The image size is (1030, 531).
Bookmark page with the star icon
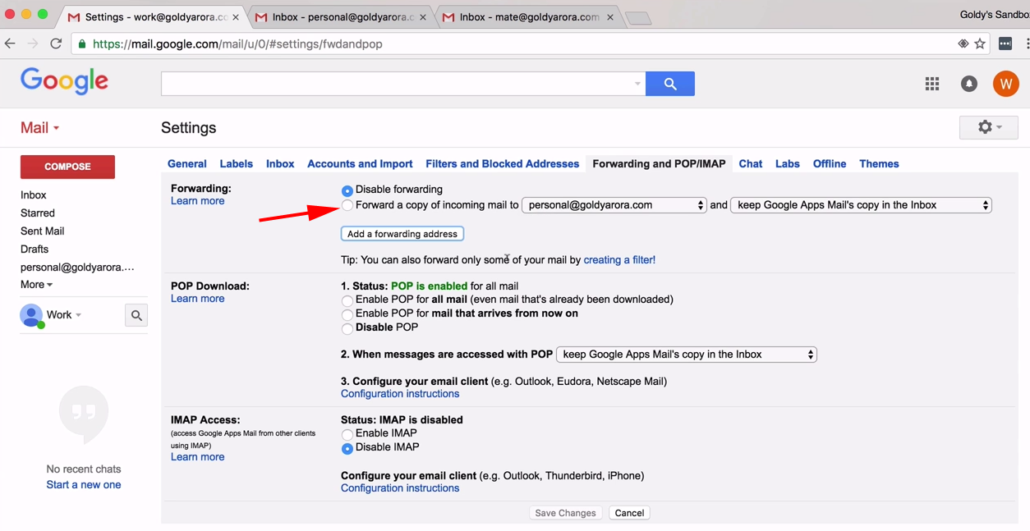pos(980,44)
